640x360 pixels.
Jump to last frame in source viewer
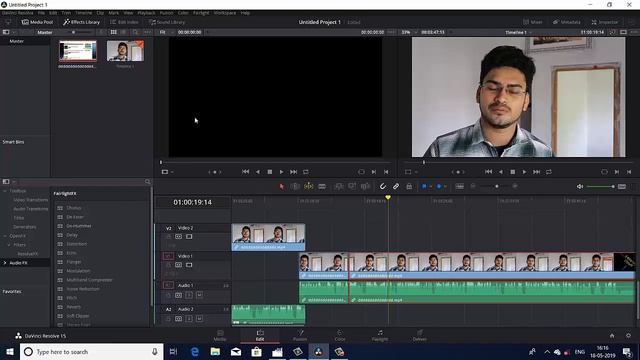click(293, 172)
